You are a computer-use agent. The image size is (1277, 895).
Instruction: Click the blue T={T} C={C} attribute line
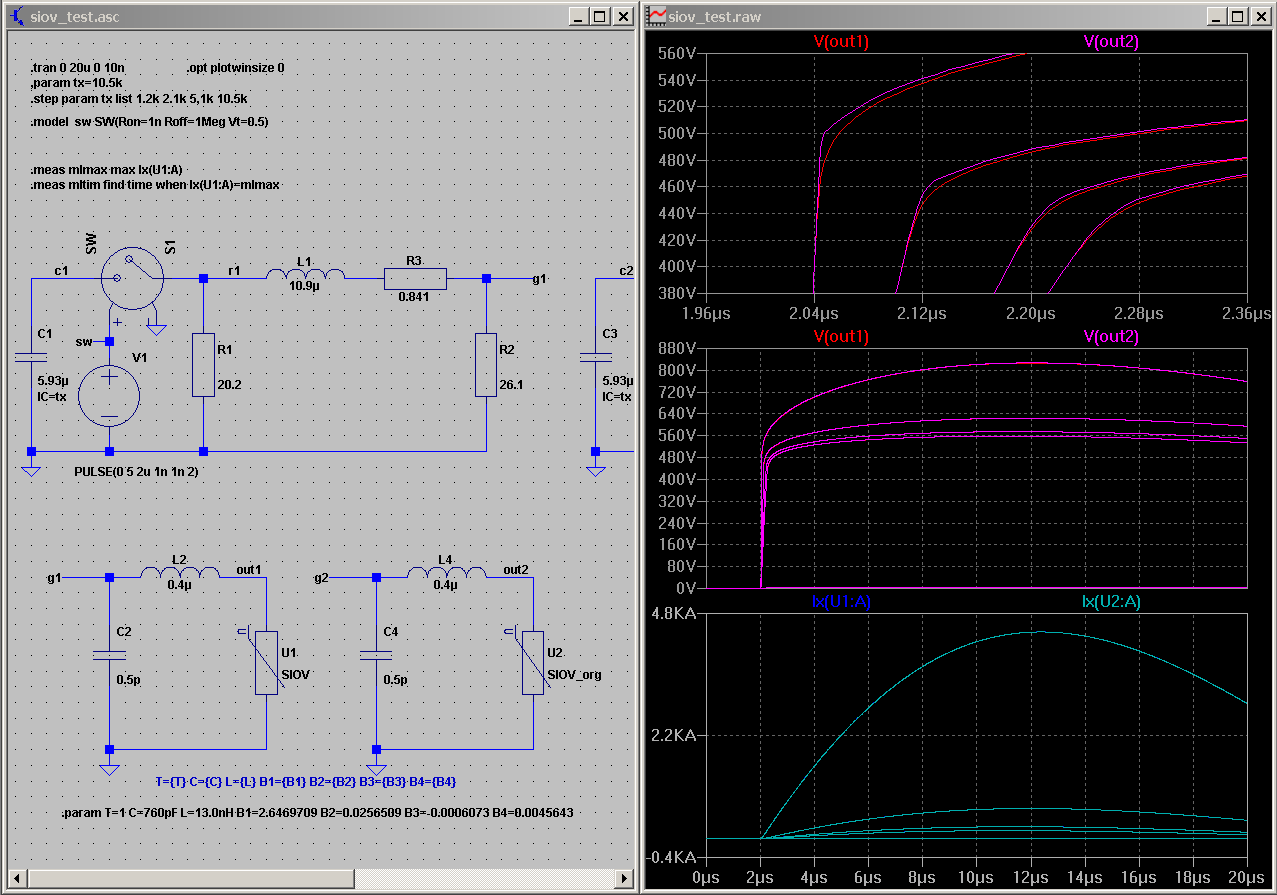pyautogui.click(x=306, y=781)
